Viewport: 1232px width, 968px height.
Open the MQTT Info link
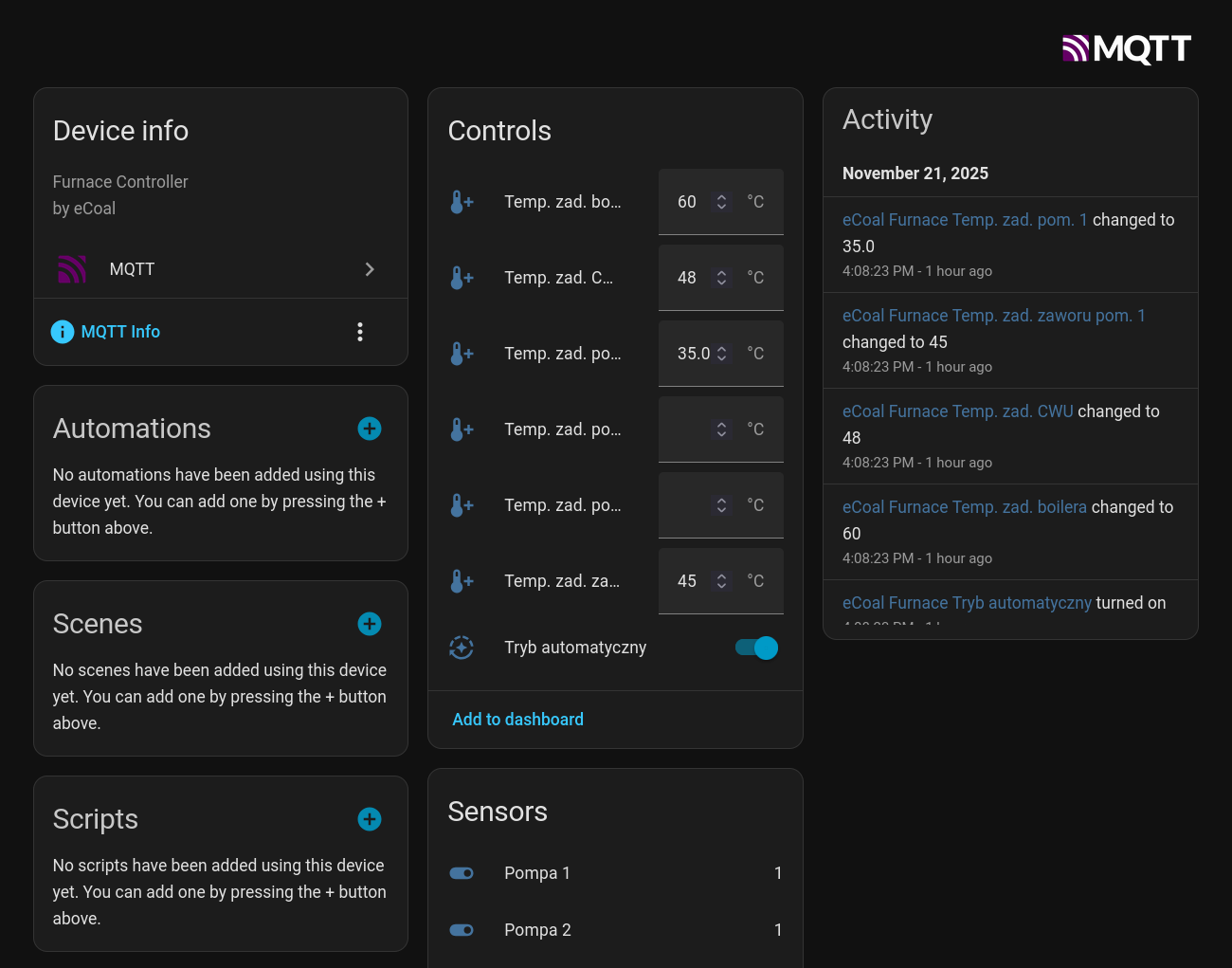click(x=120, y=332)
